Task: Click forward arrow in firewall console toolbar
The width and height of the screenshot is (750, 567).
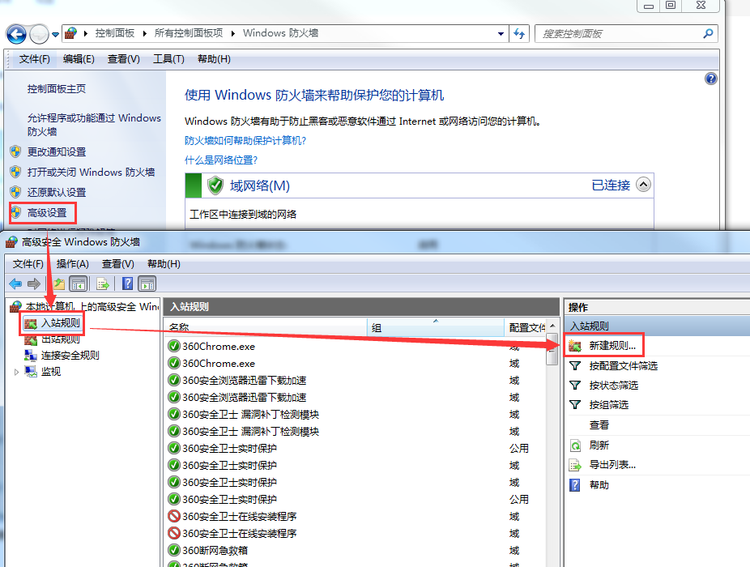Action: (x=34, y=284)
